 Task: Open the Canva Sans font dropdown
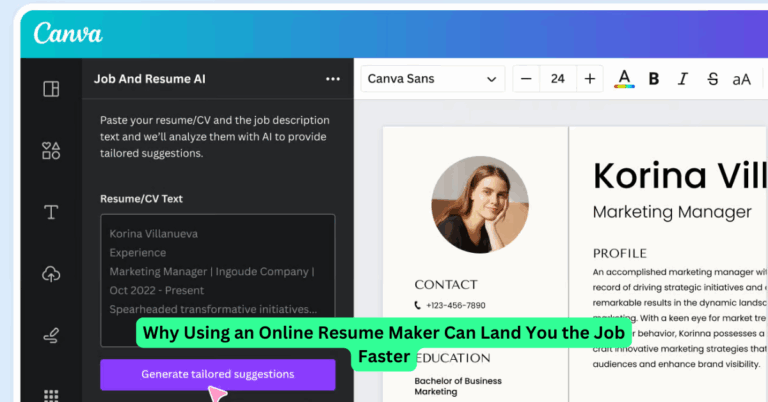(432, 79)
